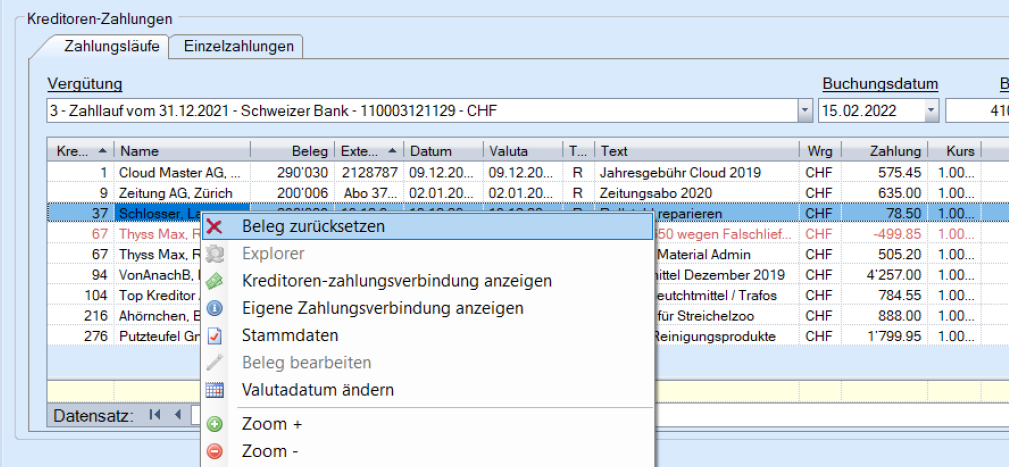Click payment amount 635.00
The image size is (1009, 468).
tap(899, 193)
